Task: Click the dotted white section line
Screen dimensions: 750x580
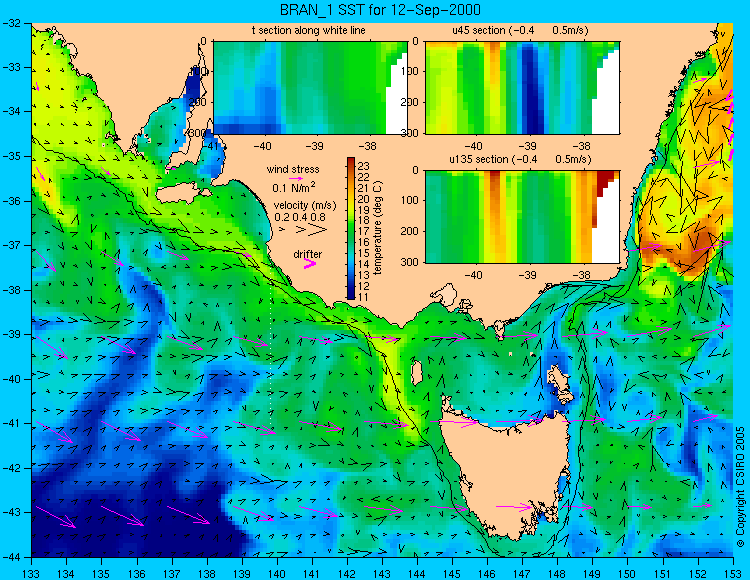Action: point(271,355)
